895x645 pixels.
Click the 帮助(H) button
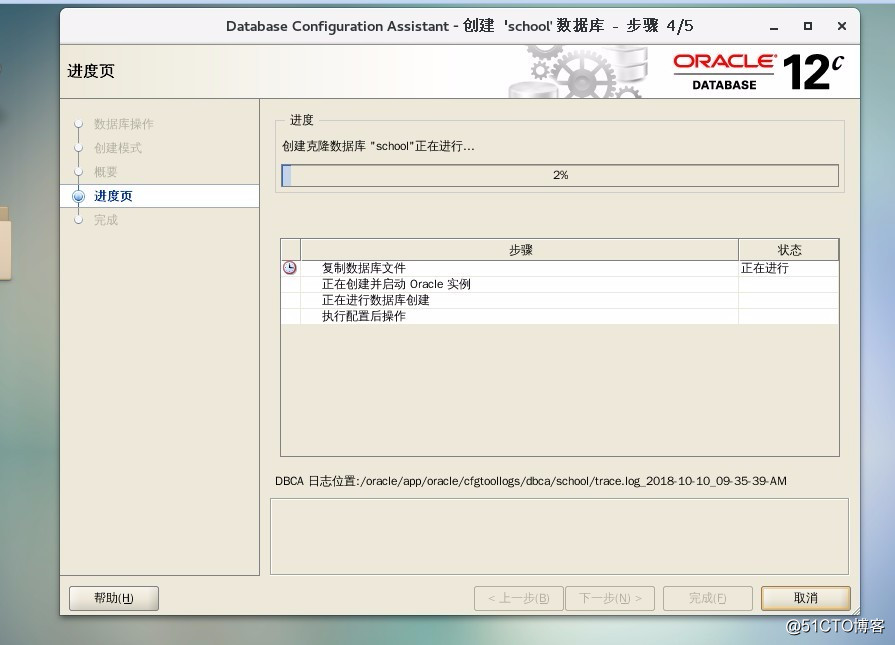click(114, 598)
